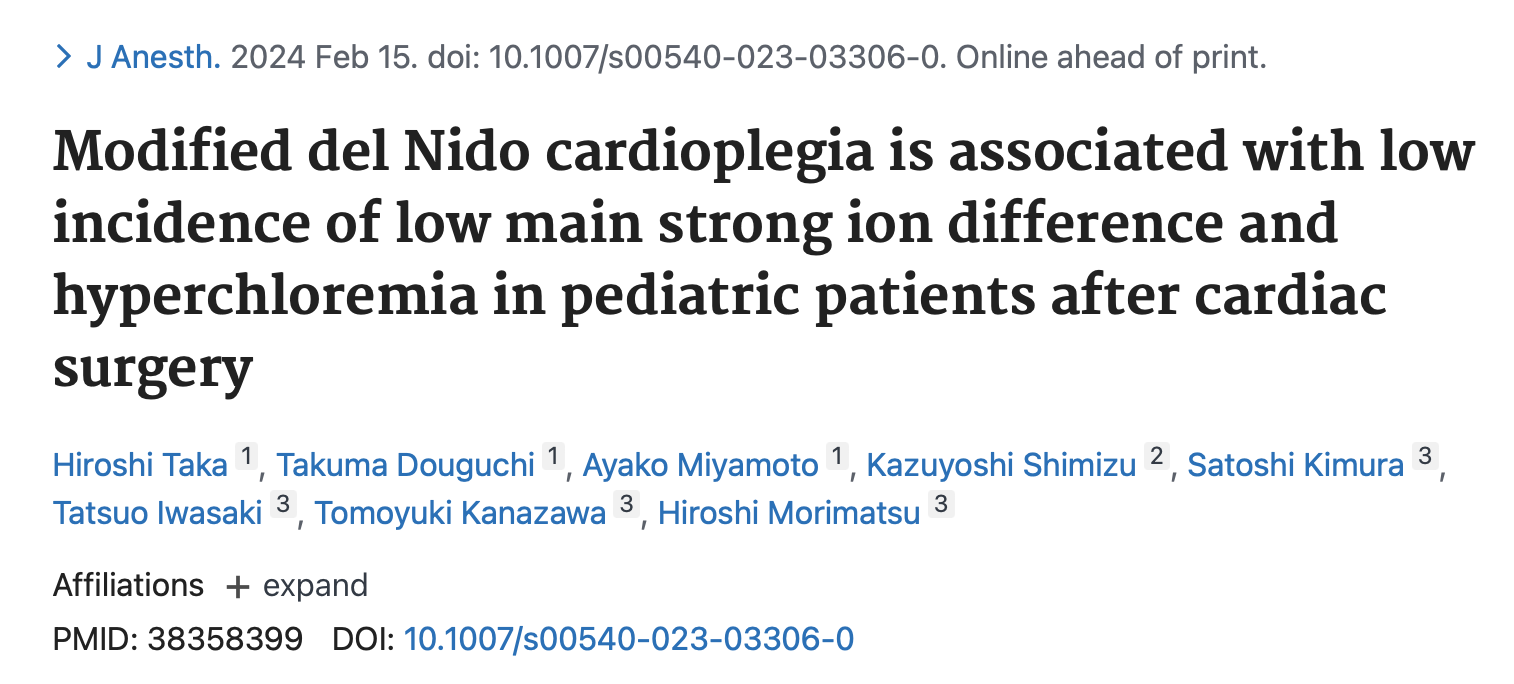Click the article title text
The width and height of the screenshot is (1514, 684).
(700, 222)
